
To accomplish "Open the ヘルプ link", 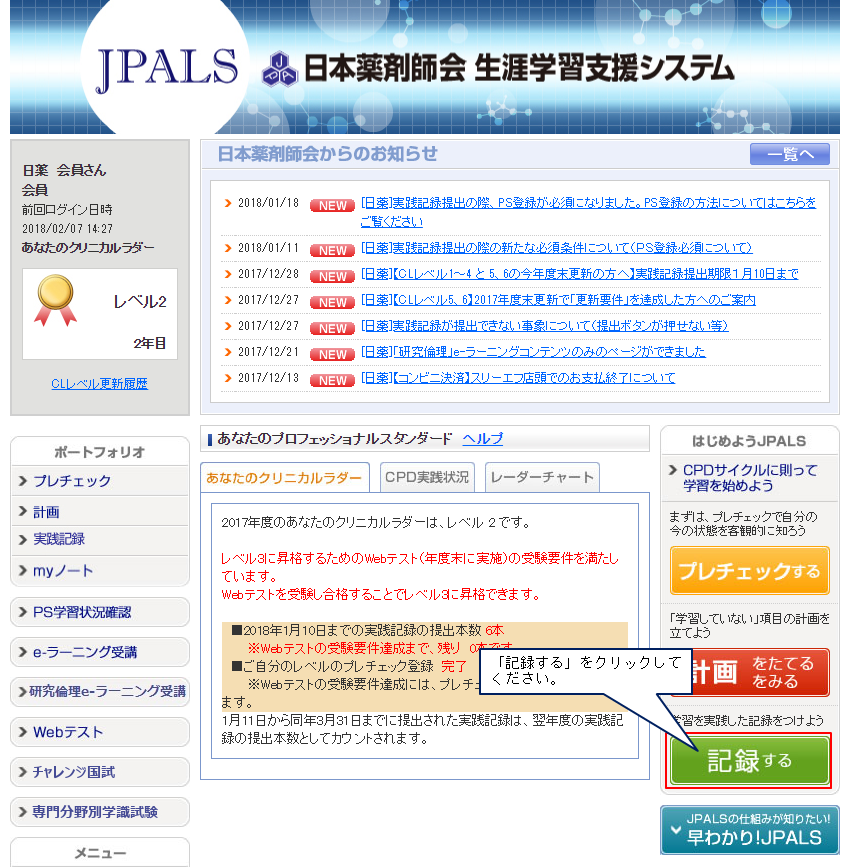I will (482, 439).
